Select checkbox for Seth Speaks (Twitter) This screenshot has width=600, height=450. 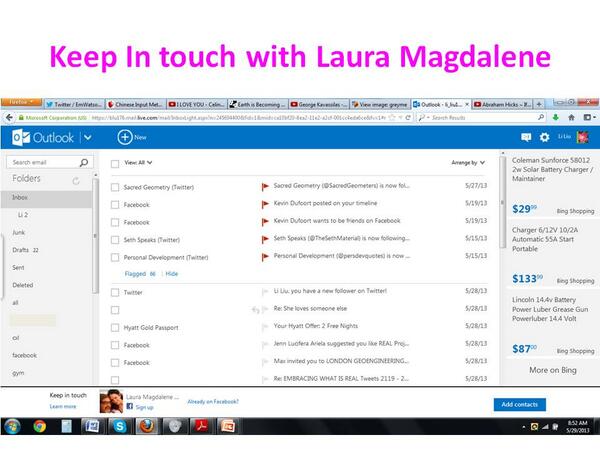coord(115,240)
